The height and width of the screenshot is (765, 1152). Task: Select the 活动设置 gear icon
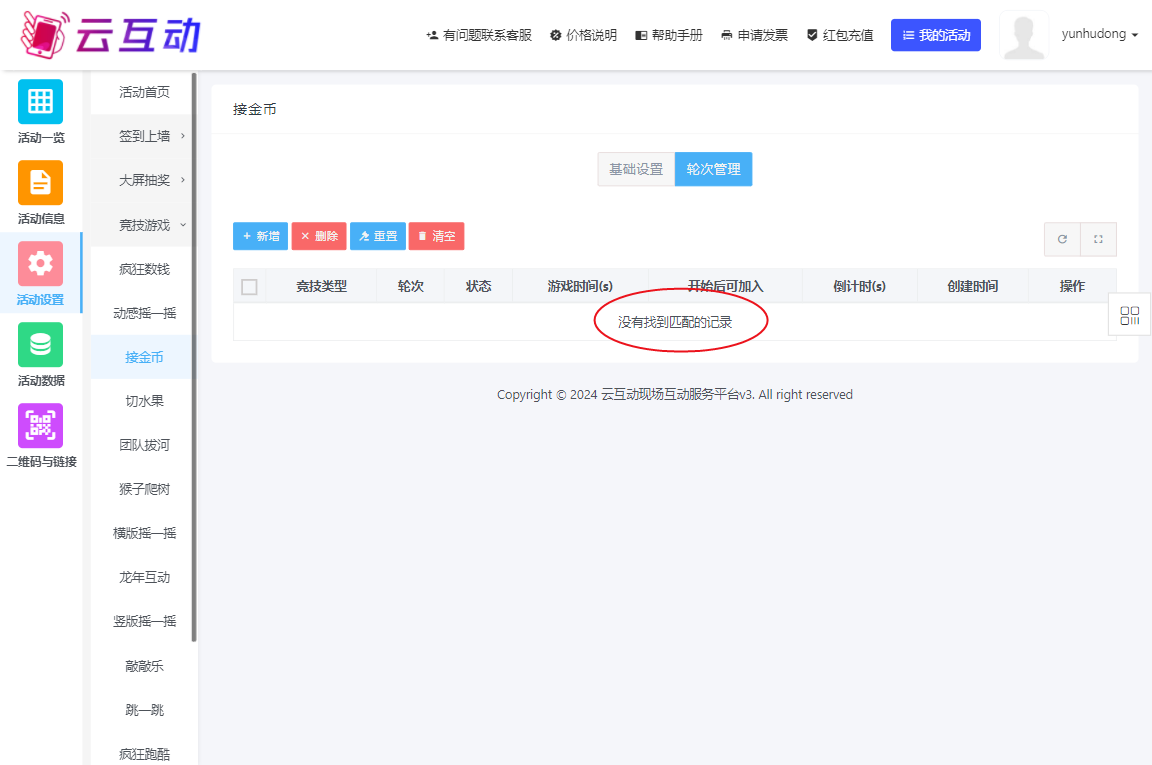tap(40, 264)
